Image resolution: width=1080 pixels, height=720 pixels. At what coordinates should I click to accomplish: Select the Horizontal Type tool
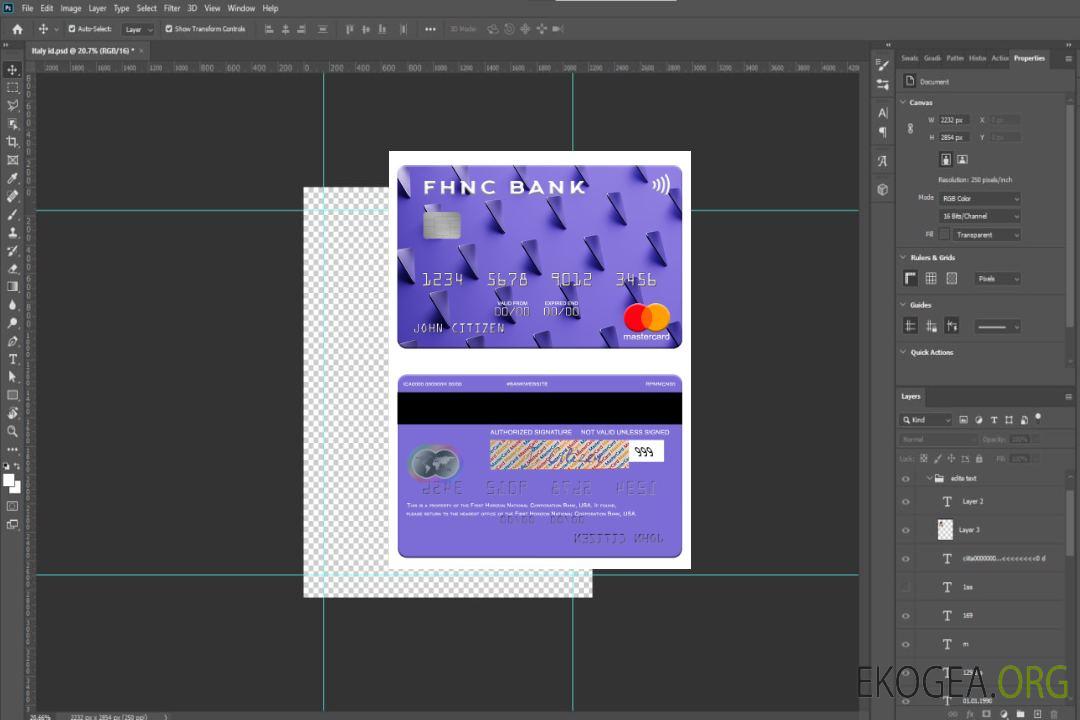coord(13,359)
